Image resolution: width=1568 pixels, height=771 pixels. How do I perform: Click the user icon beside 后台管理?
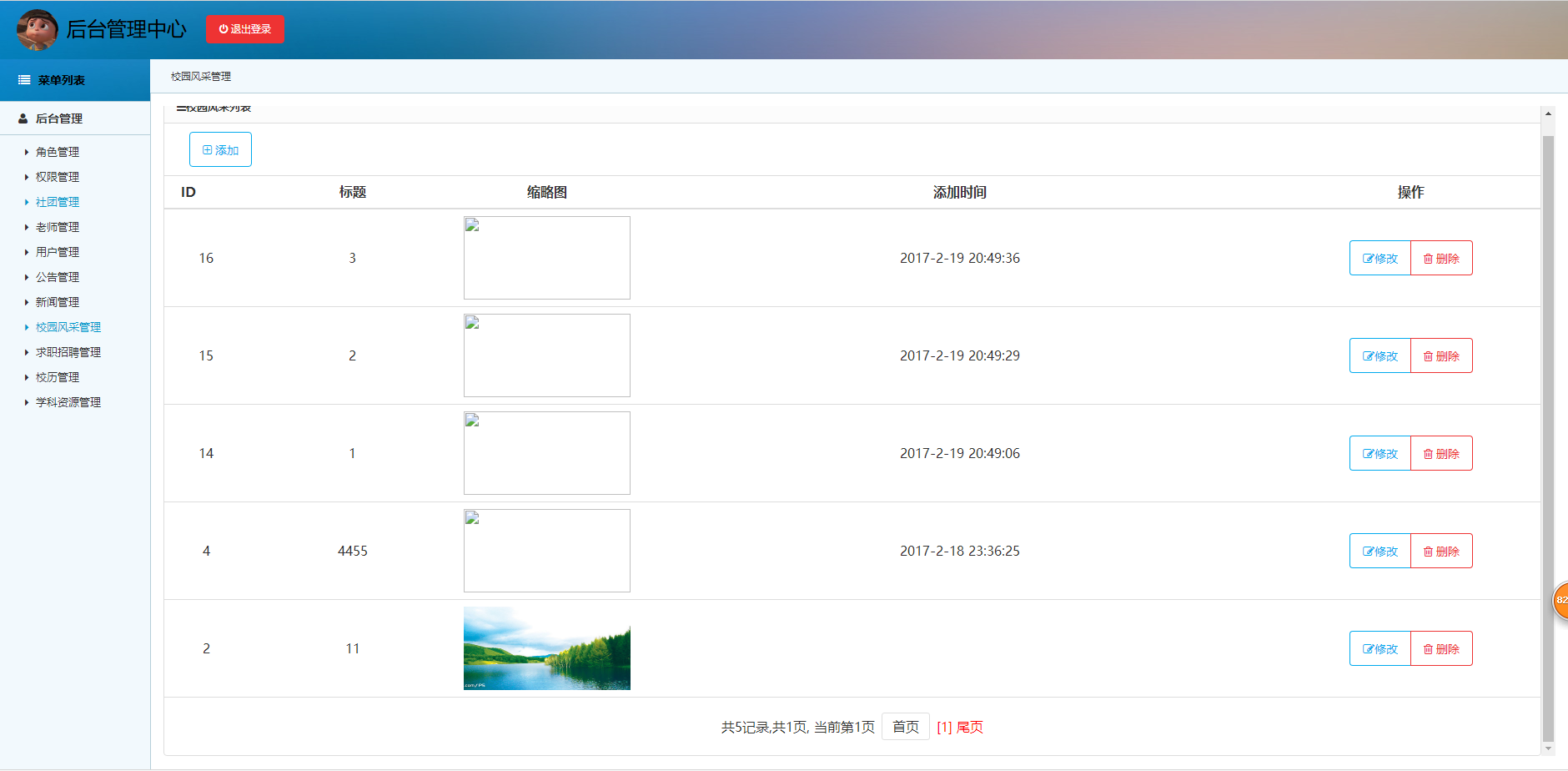click(x=23, y=118)
